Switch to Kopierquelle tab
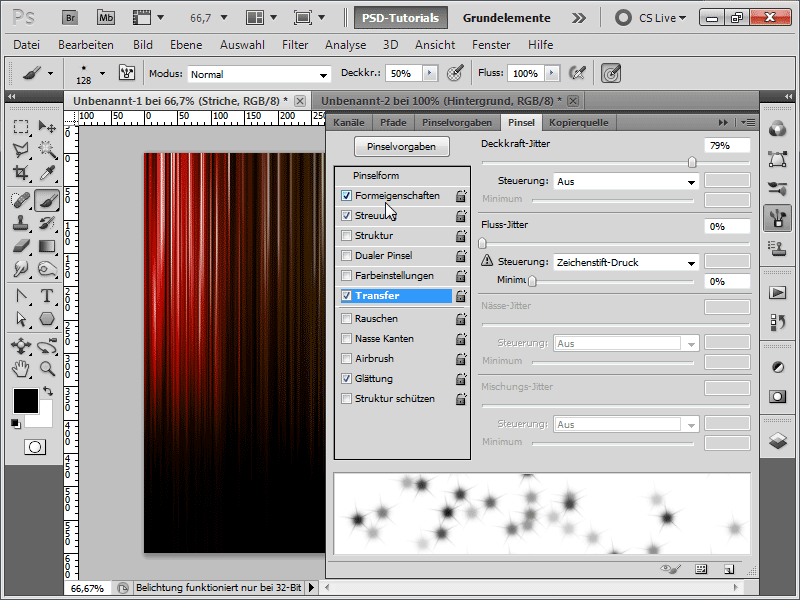This screenshot has height=600, width=800. point(579,123)
